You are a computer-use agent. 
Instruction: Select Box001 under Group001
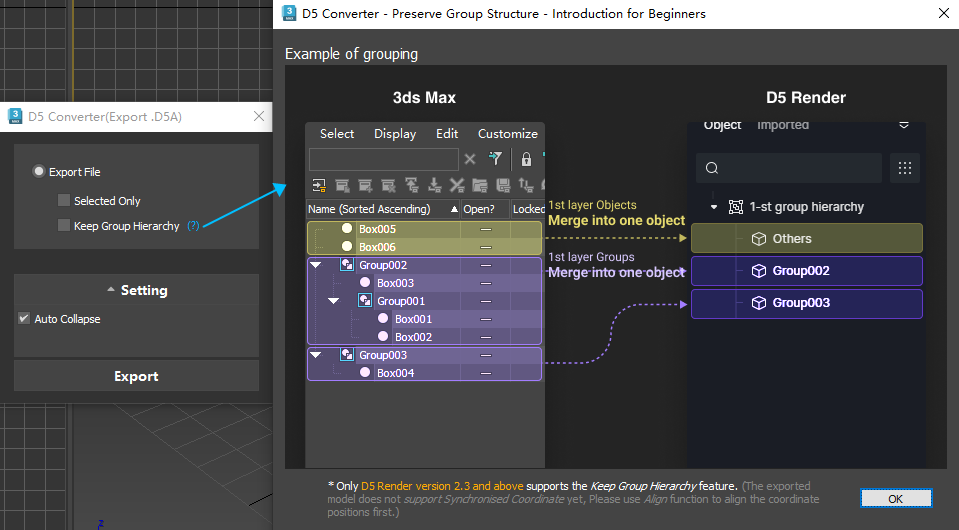(424, 319)
